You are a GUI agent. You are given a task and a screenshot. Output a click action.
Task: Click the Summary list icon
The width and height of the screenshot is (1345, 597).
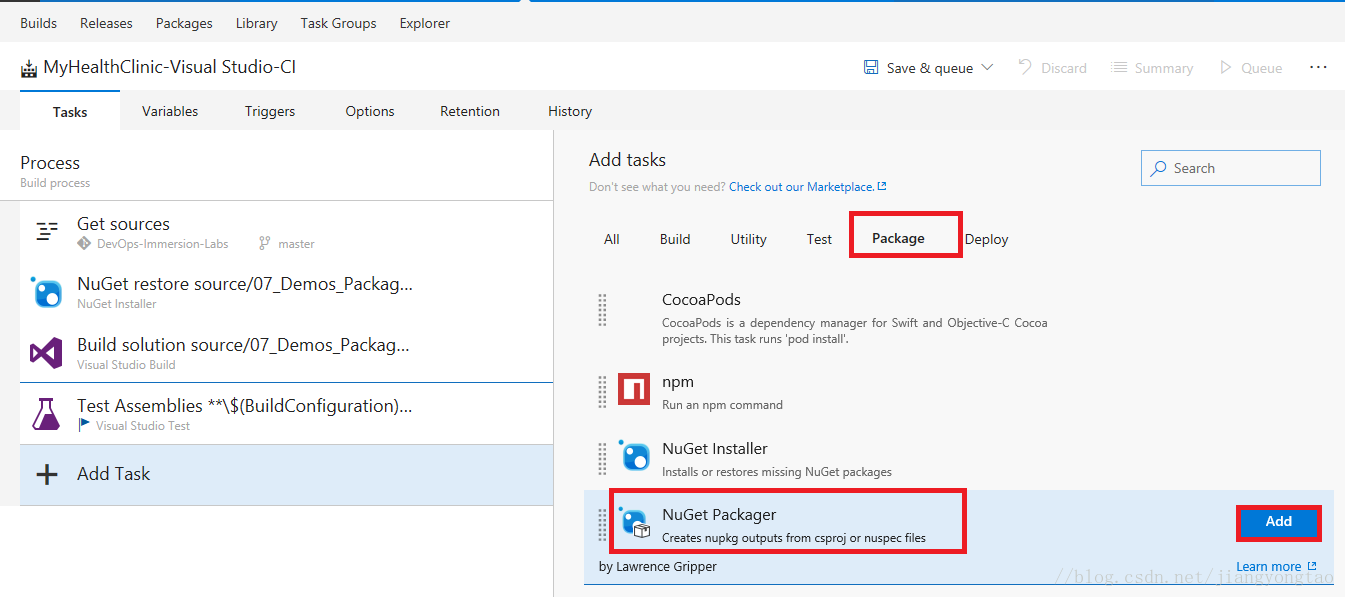1118,67
